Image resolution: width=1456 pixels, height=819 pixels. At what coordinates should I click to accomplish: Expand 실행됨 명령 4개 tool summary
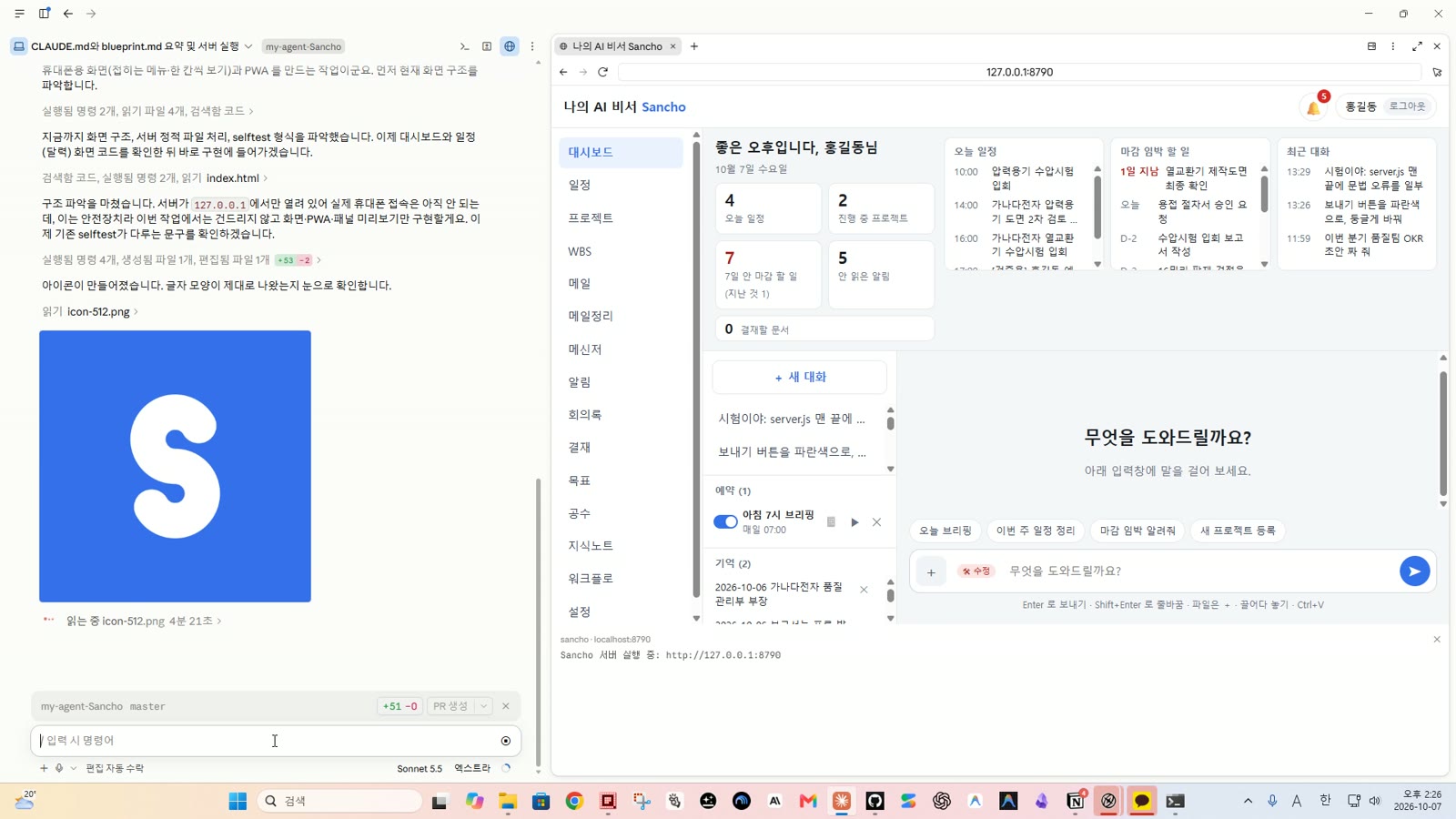(x=181, y=259)
